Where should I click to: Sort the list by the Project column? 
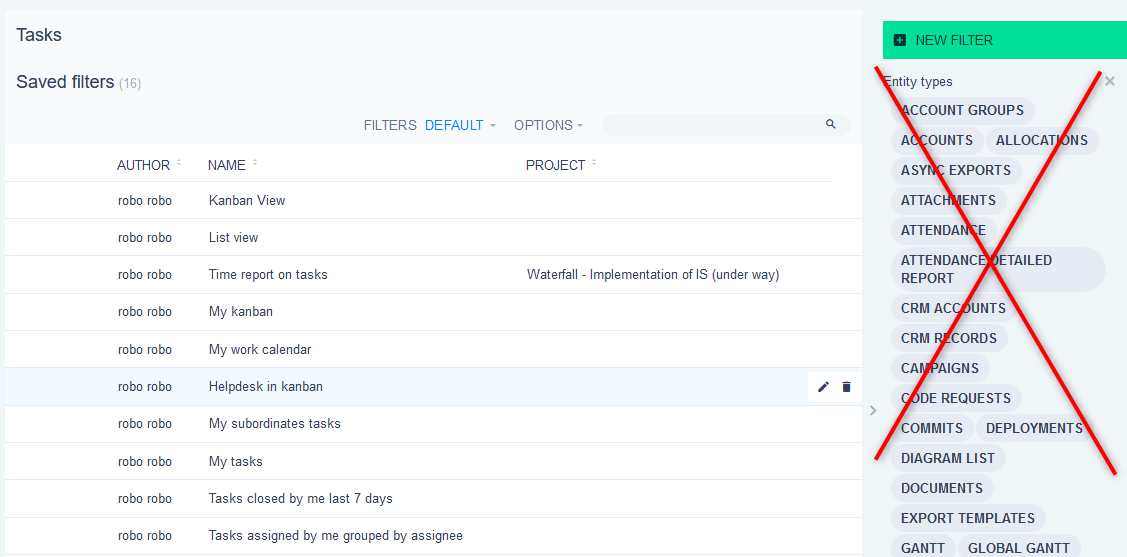pyautogui.click(x=555, y=165)
